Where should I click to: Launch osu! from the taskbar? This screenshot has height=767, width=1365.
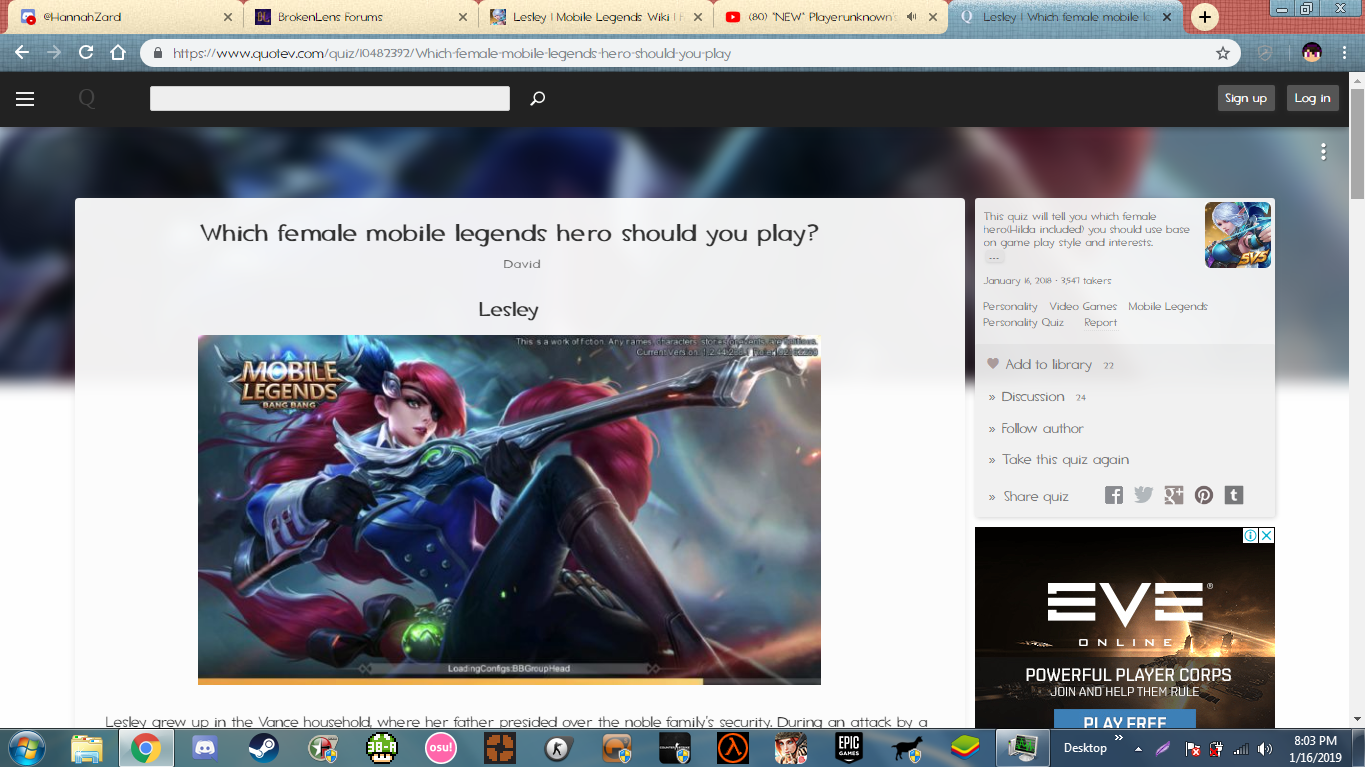441,748
